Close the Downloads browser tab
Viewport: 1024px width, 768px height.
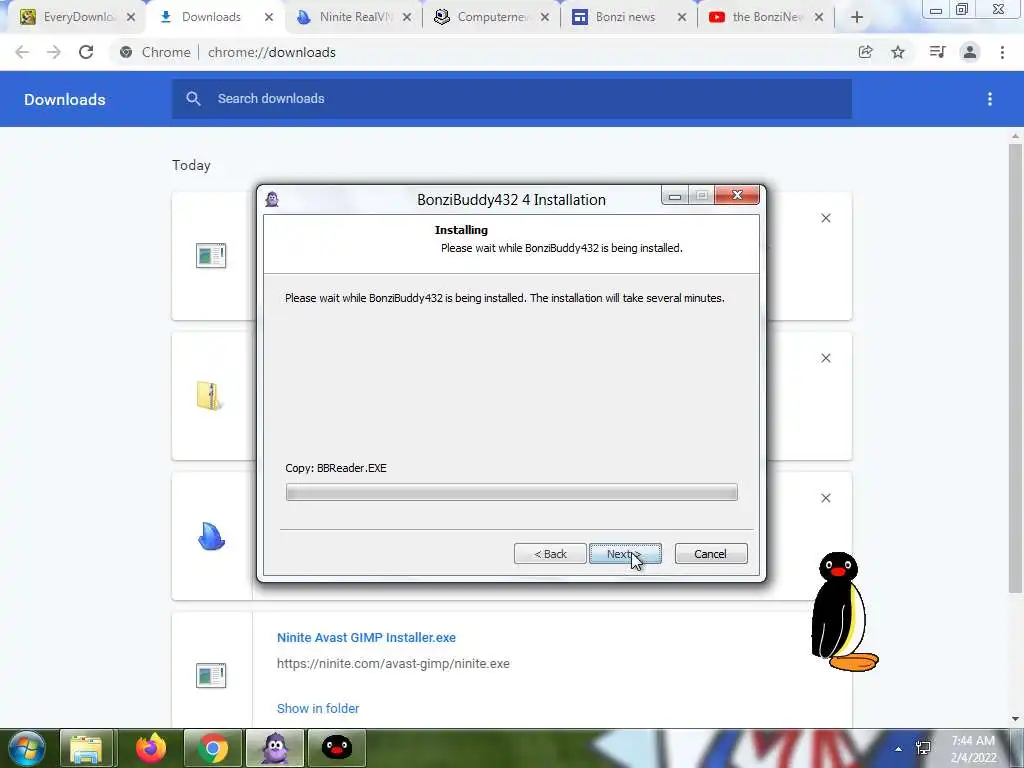[x=268, y=17]
